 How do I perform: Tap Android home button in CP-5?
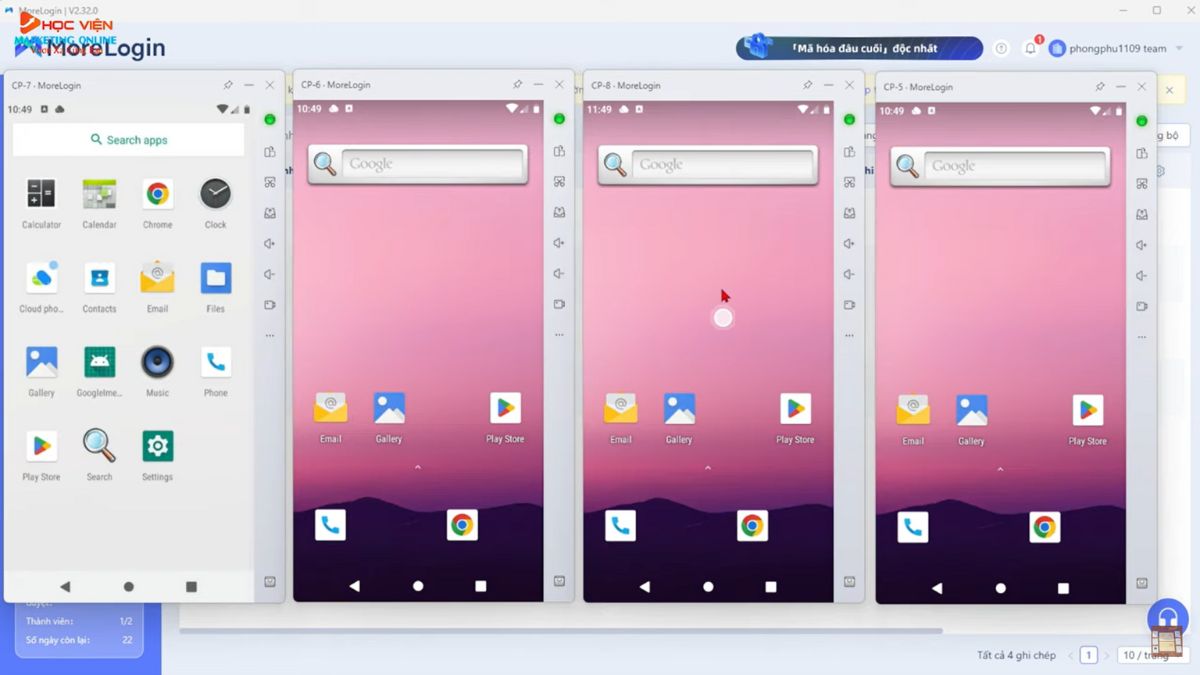coord(1000,589)
